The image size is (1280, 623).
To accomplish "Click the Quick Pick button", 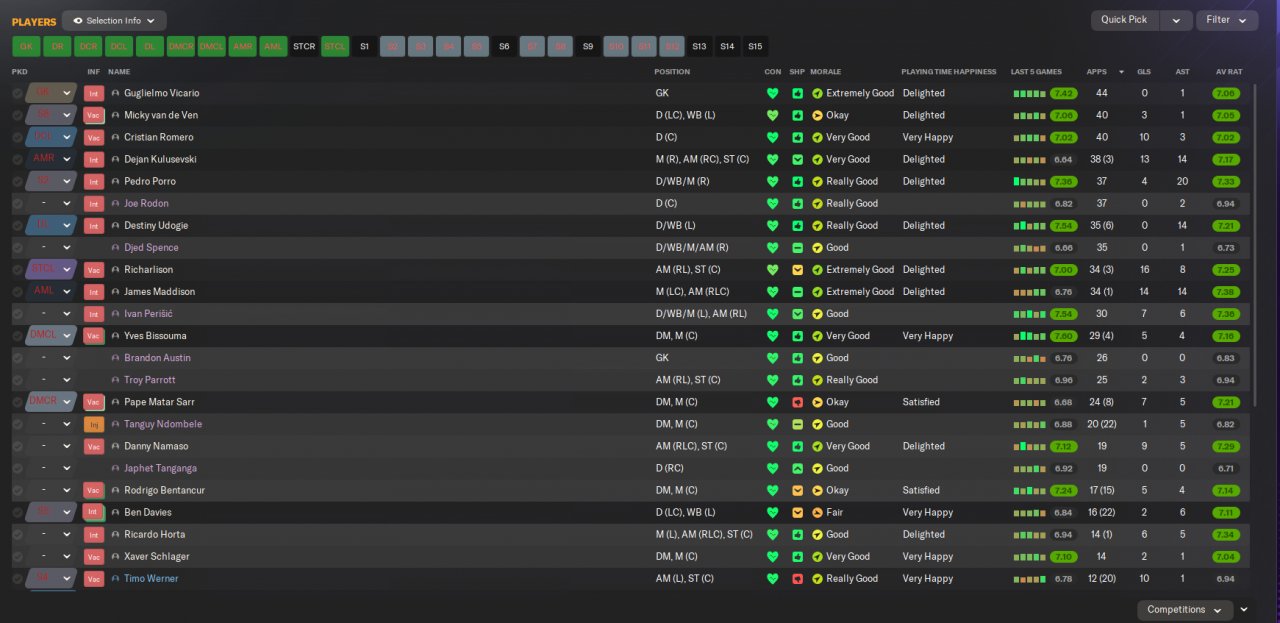I will pyautogui.click(x=1125, y=20).
